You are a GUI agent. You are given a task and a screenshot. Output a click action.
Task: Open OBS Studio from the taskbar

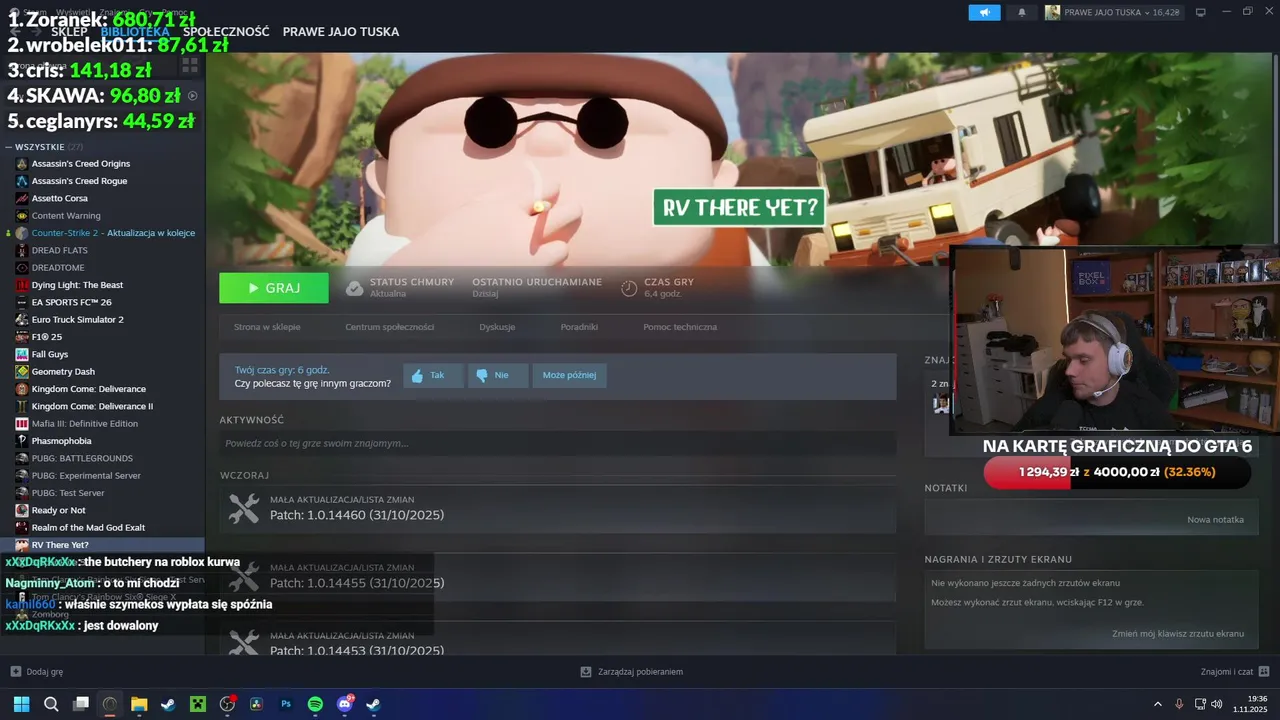(x=227, y=704)
